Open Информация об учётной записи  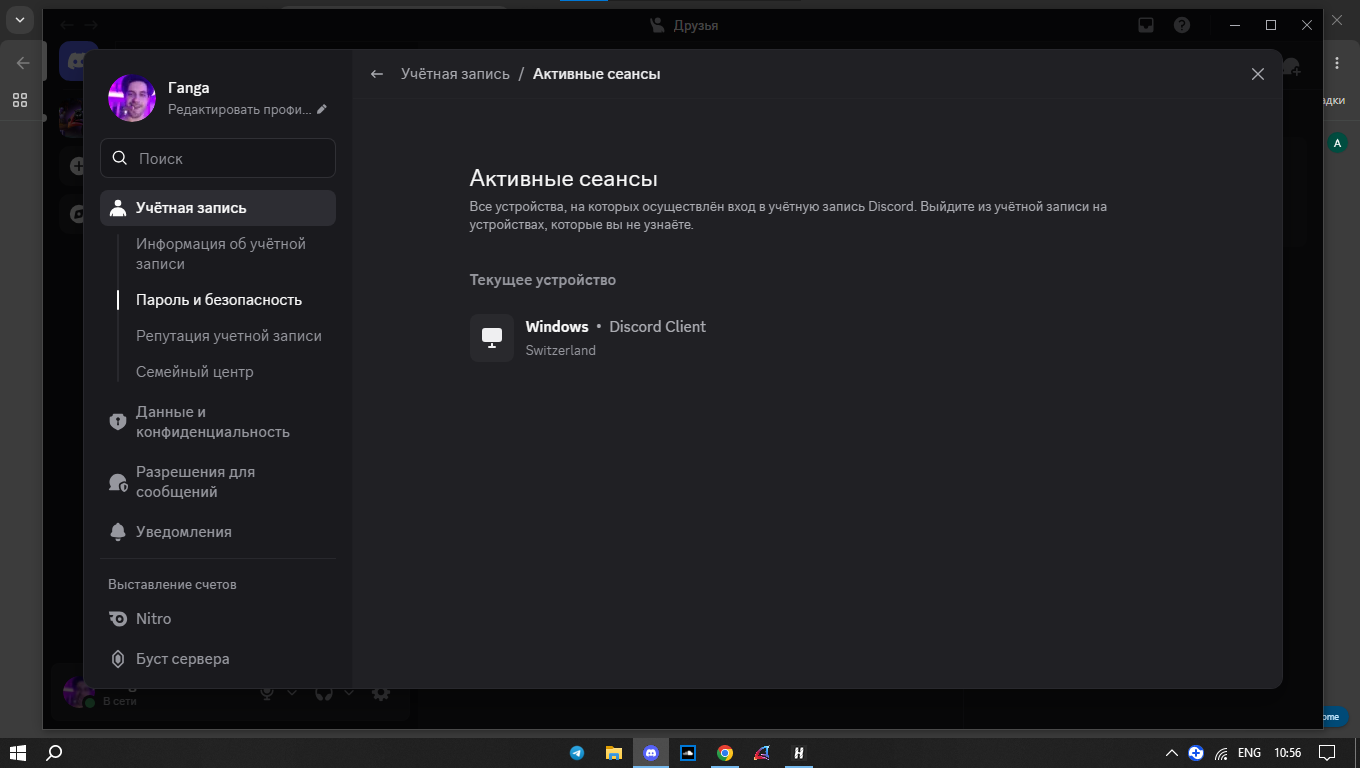point(221,254)
